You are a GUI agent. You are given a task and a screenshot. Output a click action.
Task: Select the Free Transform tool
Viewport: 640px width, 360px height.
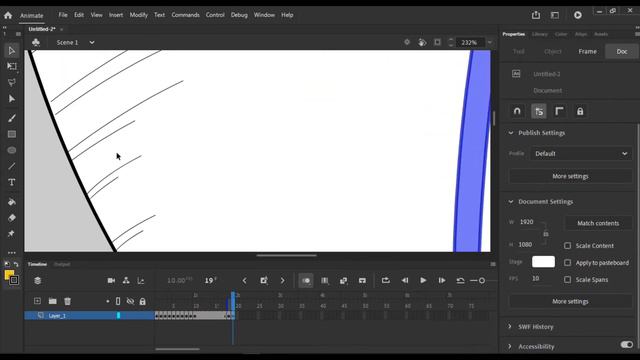(x=11, y=67)
